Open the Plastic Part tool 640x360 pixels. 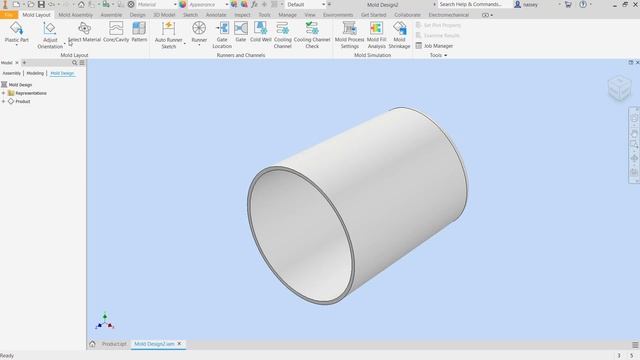(16, 32)
